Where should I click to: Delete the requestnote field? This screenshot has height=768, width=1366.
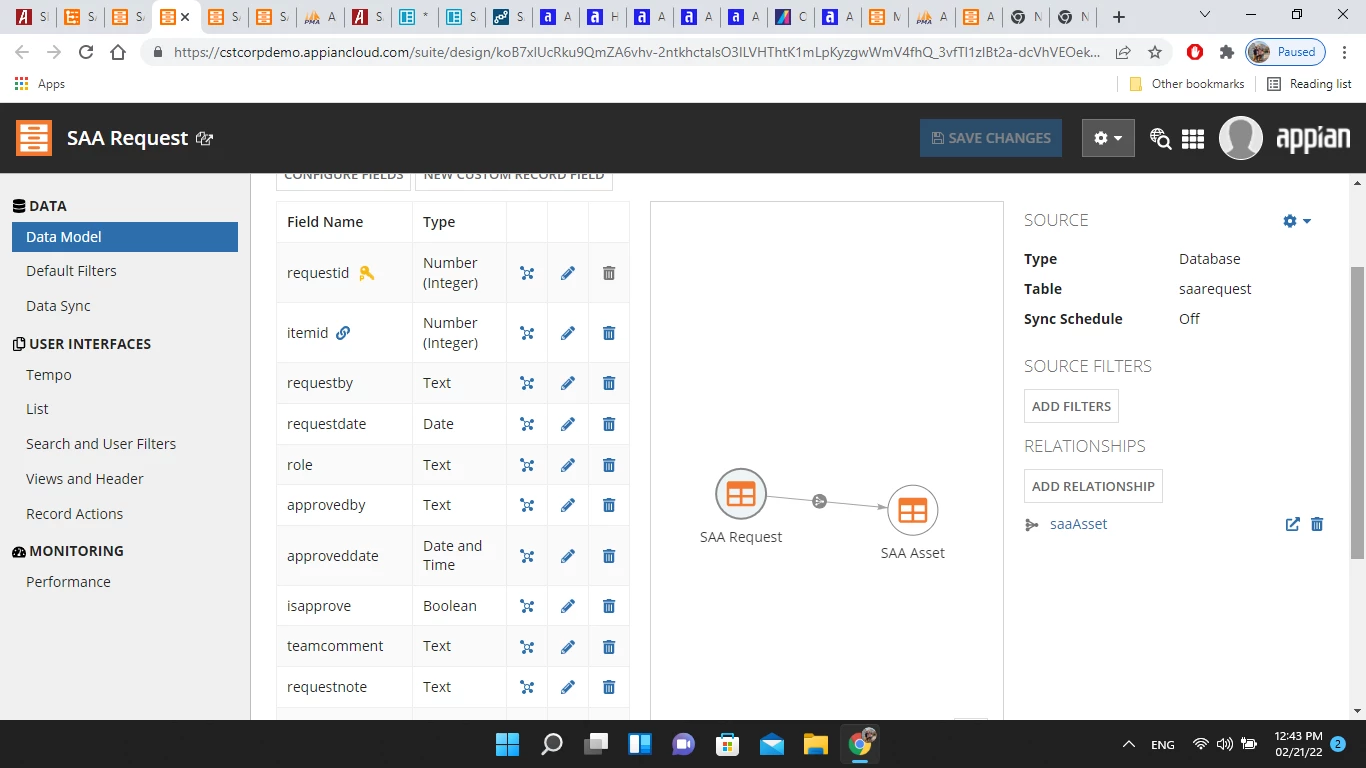[609, 687]
